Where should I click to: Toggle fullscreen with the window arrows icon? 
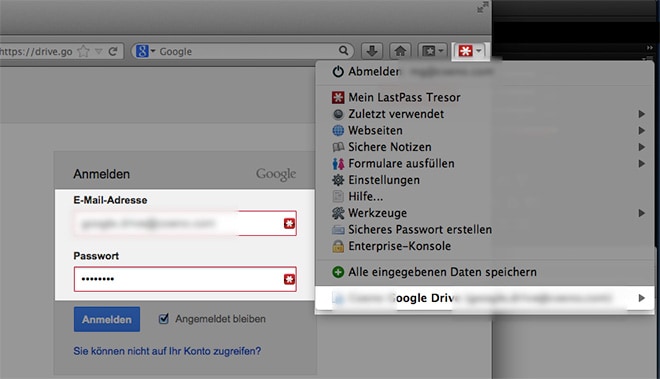tap(482, 7)
